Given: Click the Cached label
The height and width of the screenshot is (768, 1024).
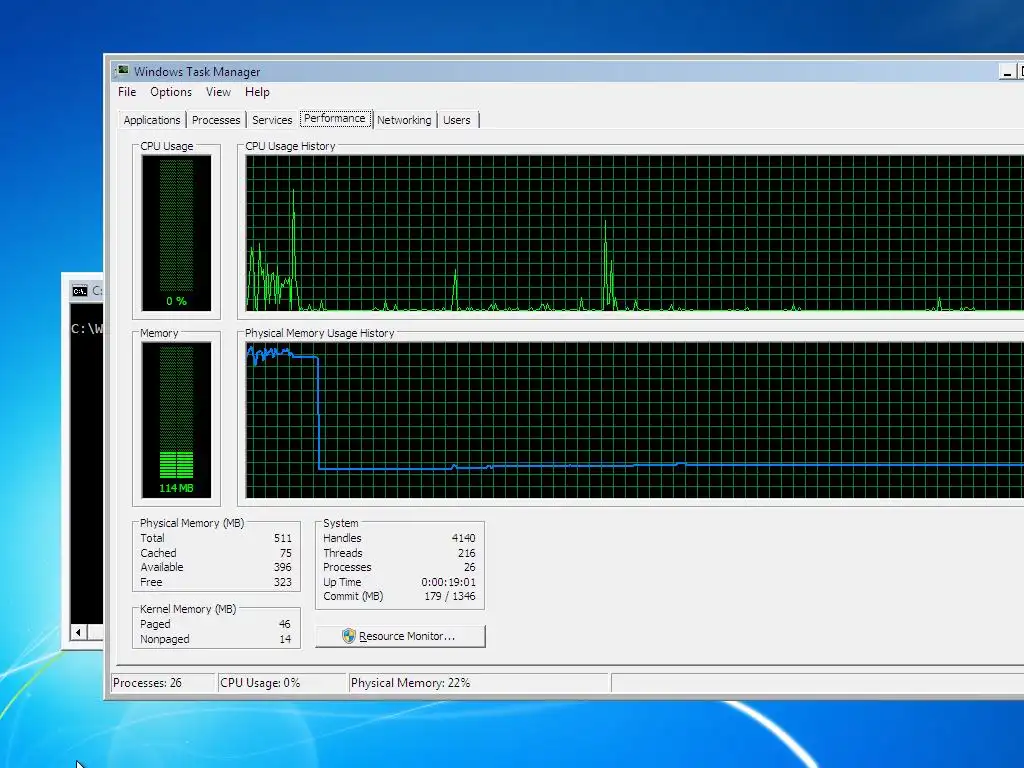Looking at the screenshot, I should tap(159, 553).
